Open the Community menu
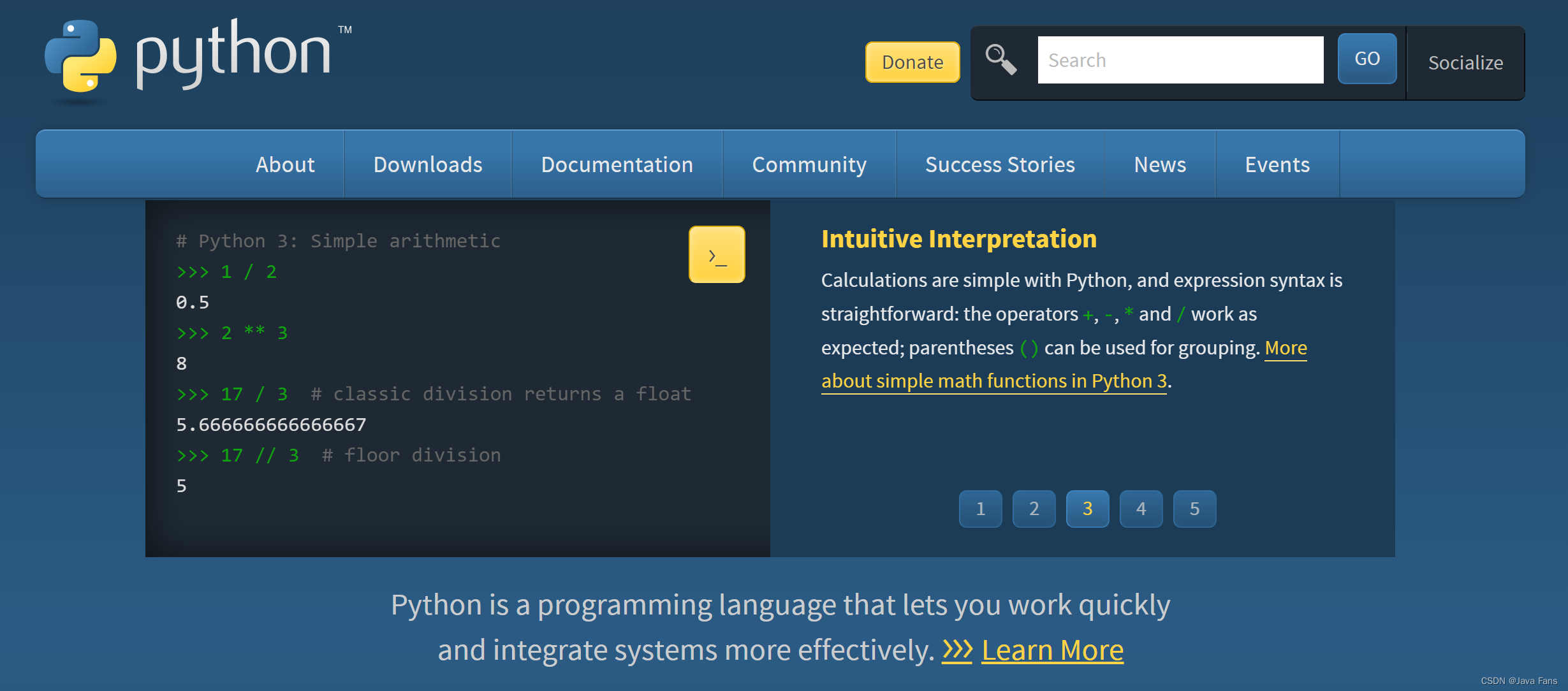Screen dimensions: 1568x691 (x=809, y=164)
